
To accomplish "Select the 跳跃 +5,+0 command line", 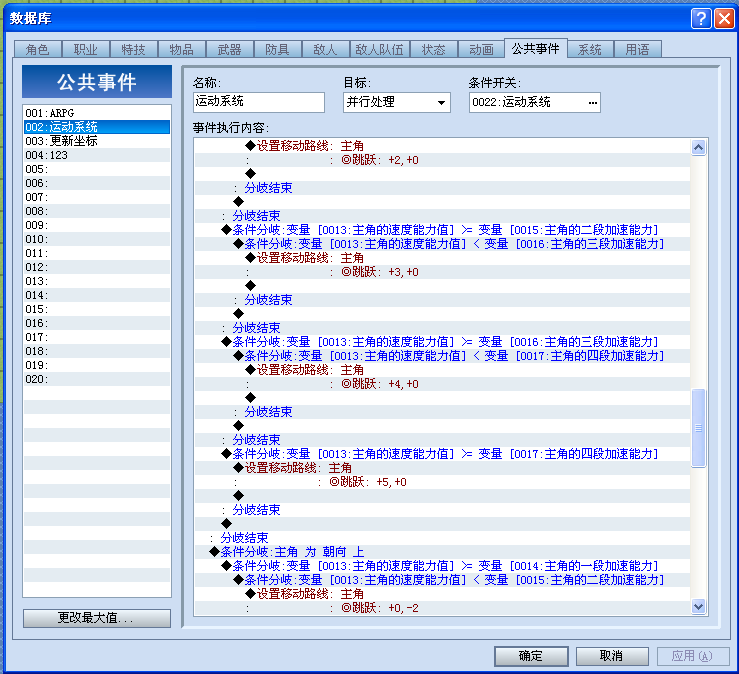I will click(x=442, y=482).
